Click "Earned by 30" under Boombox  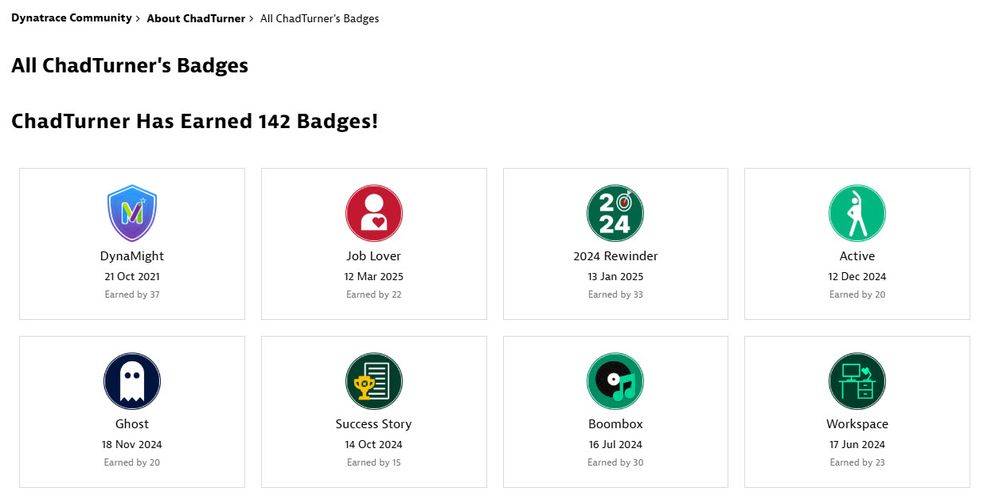pyautogui.click(x=615, y=463)
